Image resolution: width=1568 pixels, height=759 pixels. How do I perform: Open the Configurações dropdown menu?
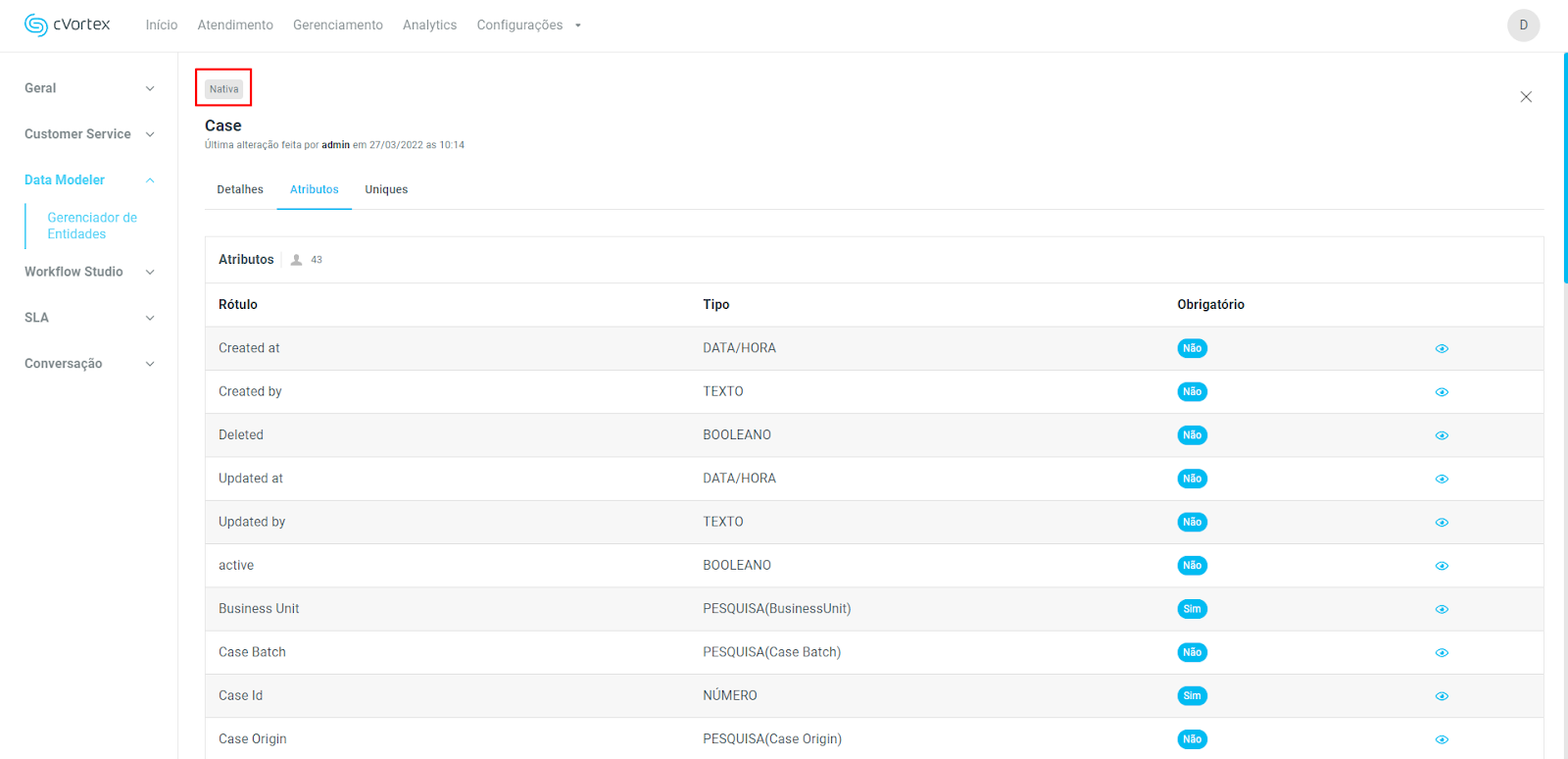point(528,25)
